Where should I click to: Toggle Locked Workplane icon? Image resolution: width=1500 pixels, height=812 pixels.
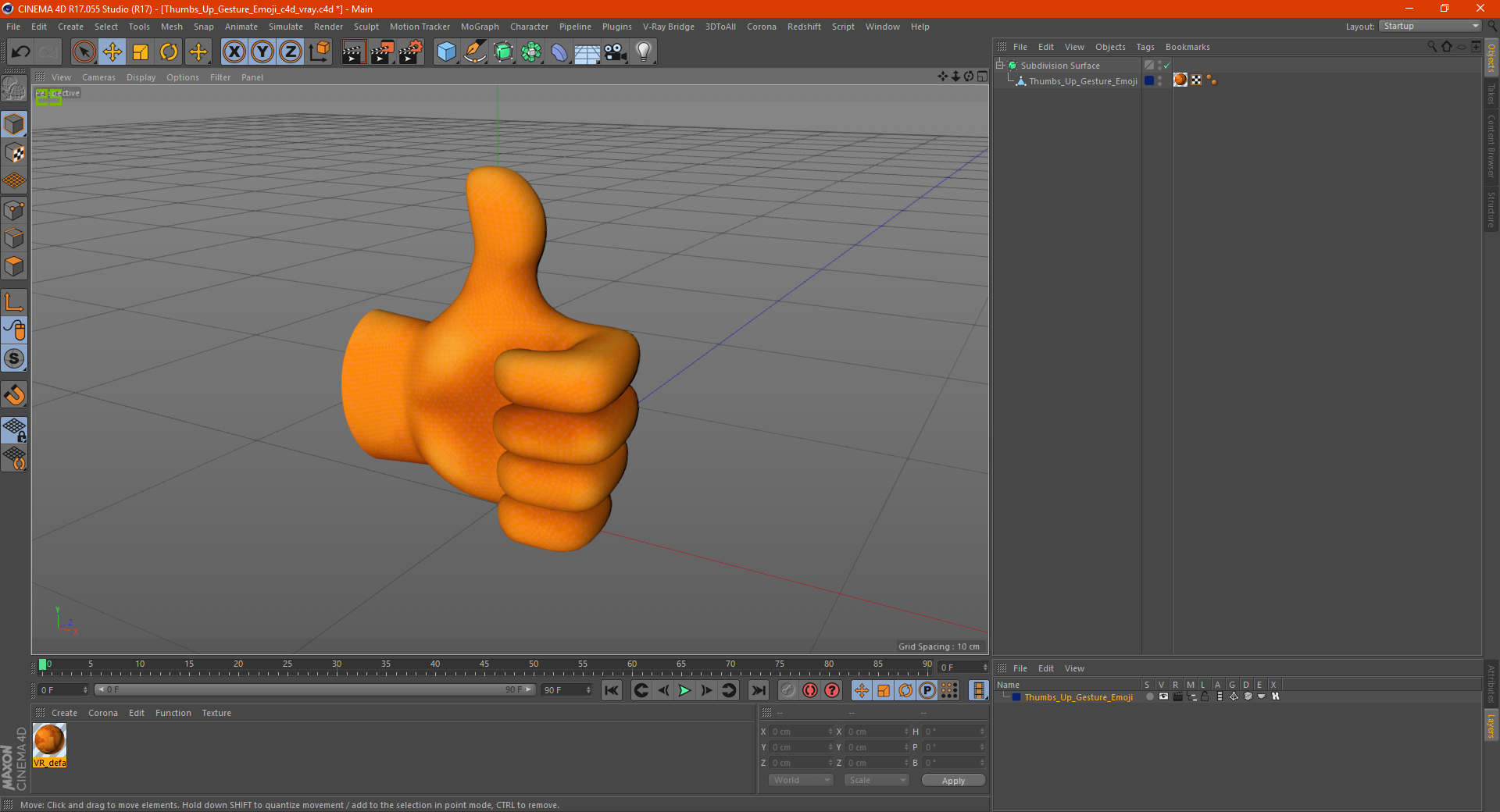[14, 429]
